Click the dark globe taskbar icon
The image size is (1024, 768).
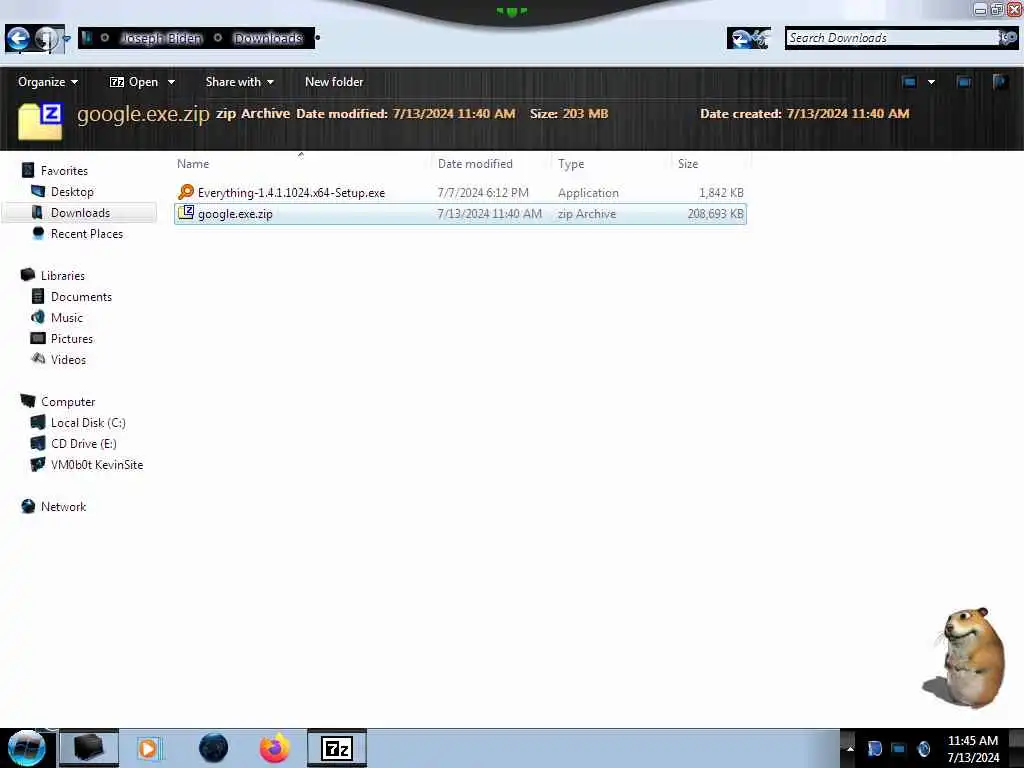pyautogui.click(x=213, y=748)
